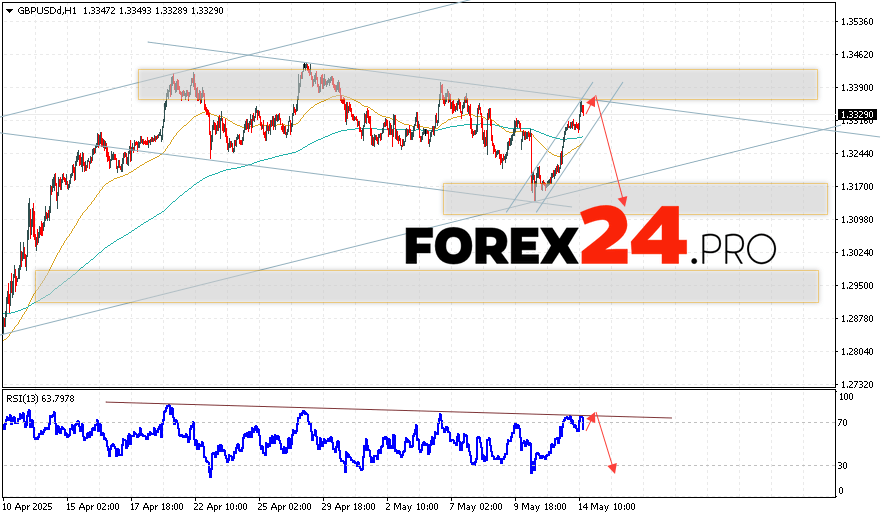
Task: Select the 10 Apr 2025 date label
Action: pos(31,506)
